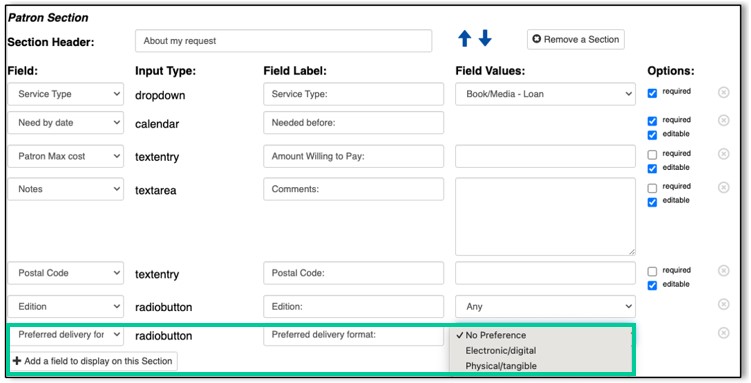Select Physical/tangible option
This screenshot has width=751, height=383.
541,366
